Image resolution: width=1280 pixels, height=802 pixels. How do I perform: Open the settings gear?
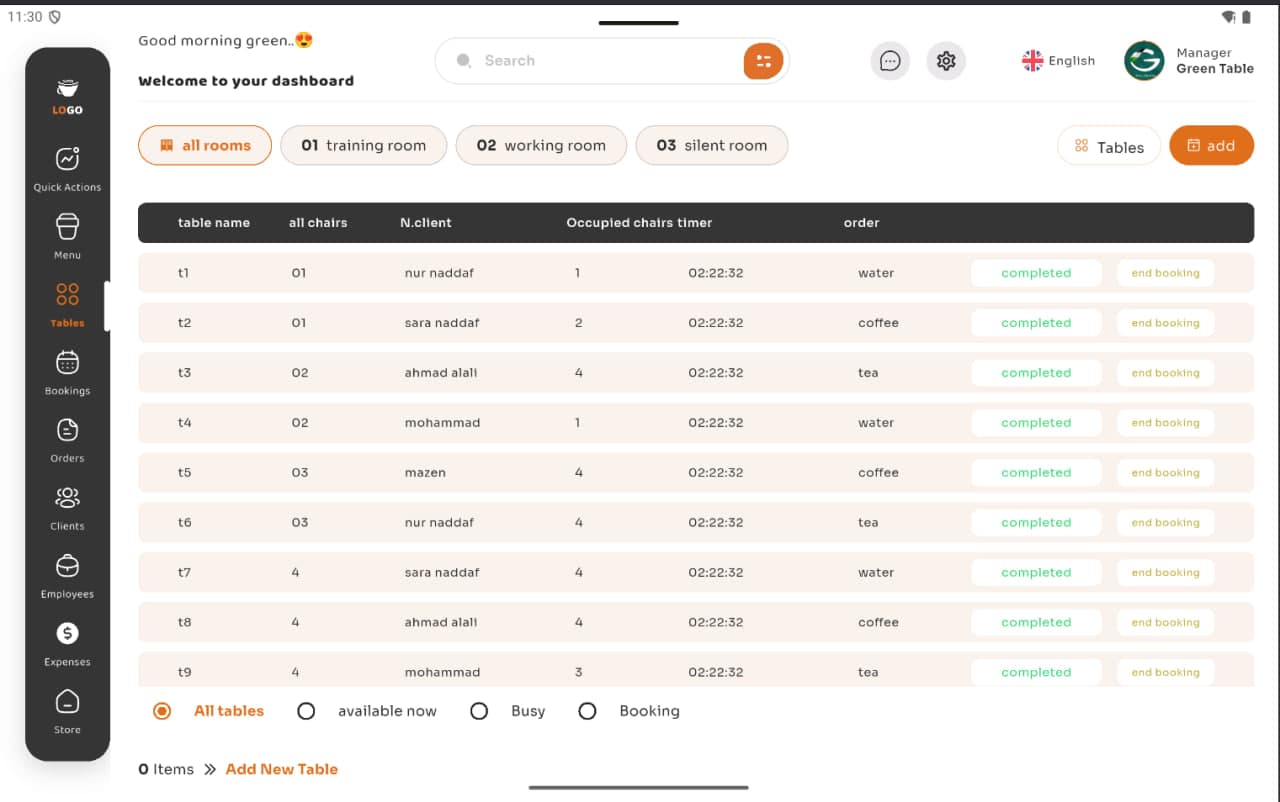(x=945, y=61)
